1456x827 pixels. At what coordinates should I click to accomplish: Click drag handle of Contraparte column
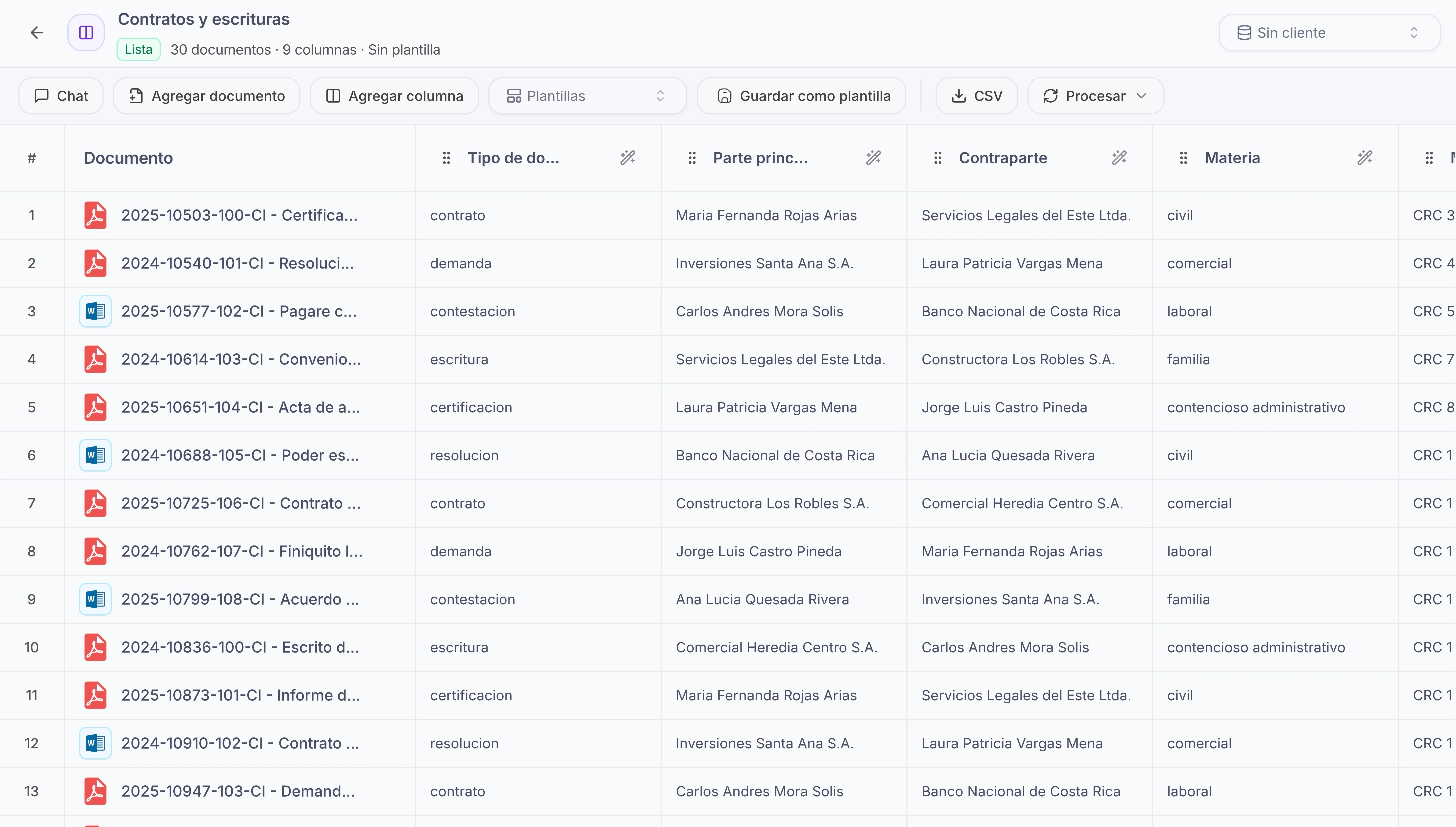[938, 158]
